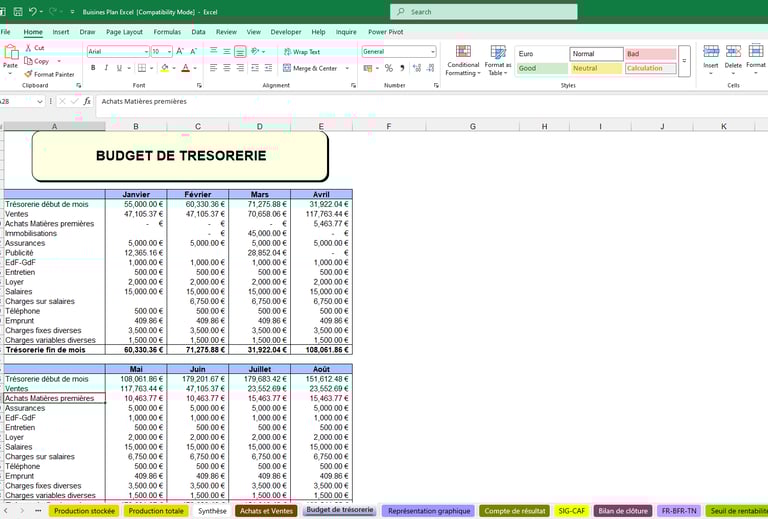Screen dimensions: 768x519
Task: Toggle Underline formatting
Action: click(119, 68)
